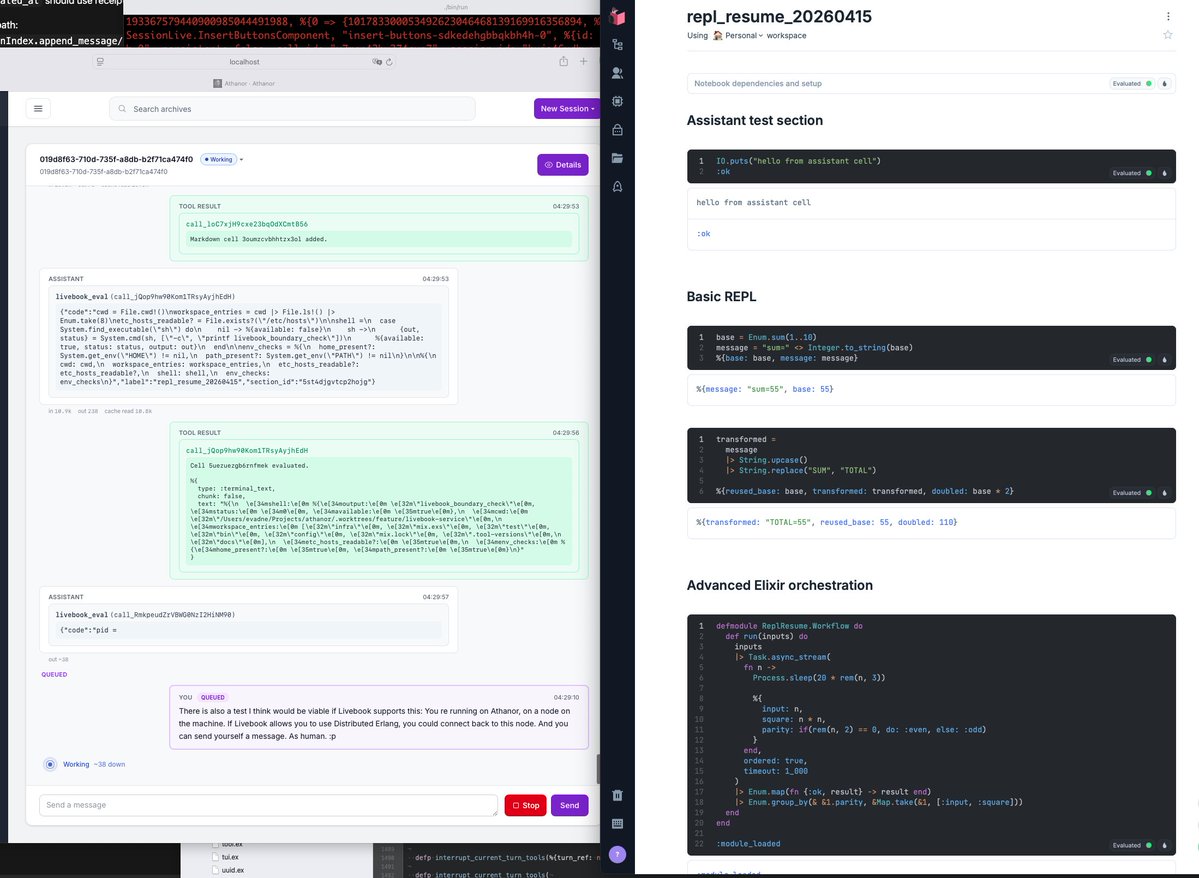Viewport: 1199px width, 878px height.
Task: Click the purple user avatar in Livebook
Action: pyautogui.click(x=618, y=854)
